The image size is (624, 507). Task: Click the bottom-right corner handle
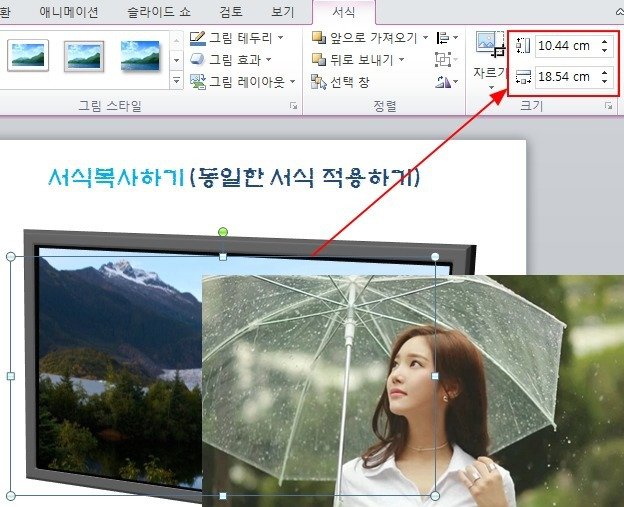435,495
